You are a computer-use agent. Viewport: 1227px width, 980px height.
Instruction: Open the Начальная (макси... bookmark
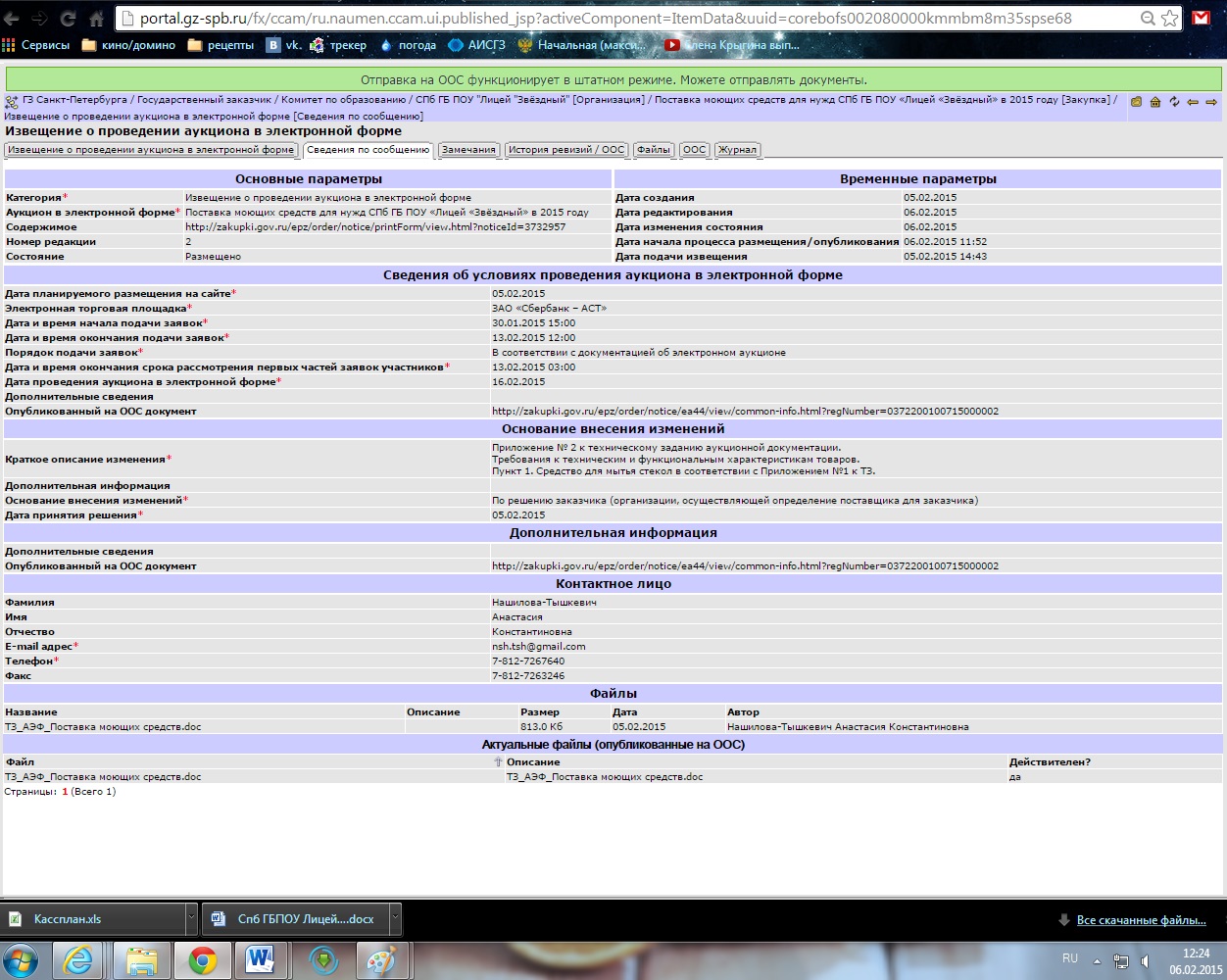(x=582, y=45)
